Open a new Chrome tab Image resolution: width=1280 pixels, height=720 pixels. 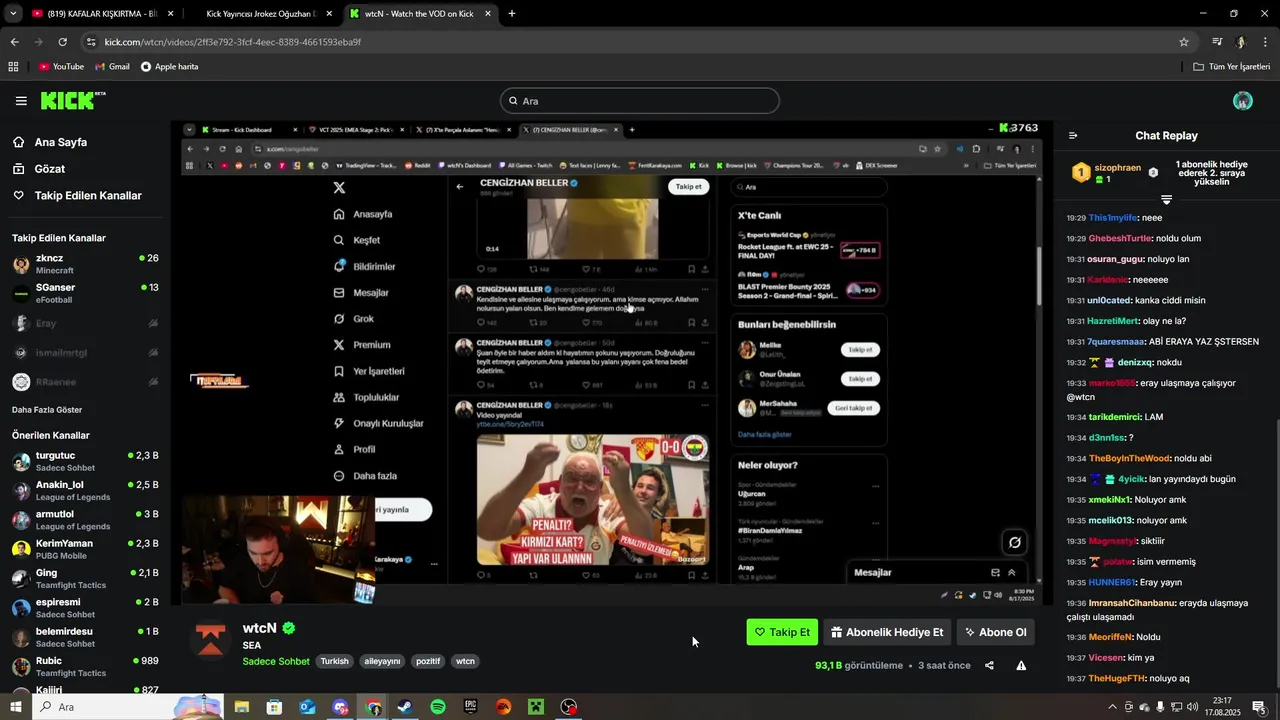click(512, 14)
